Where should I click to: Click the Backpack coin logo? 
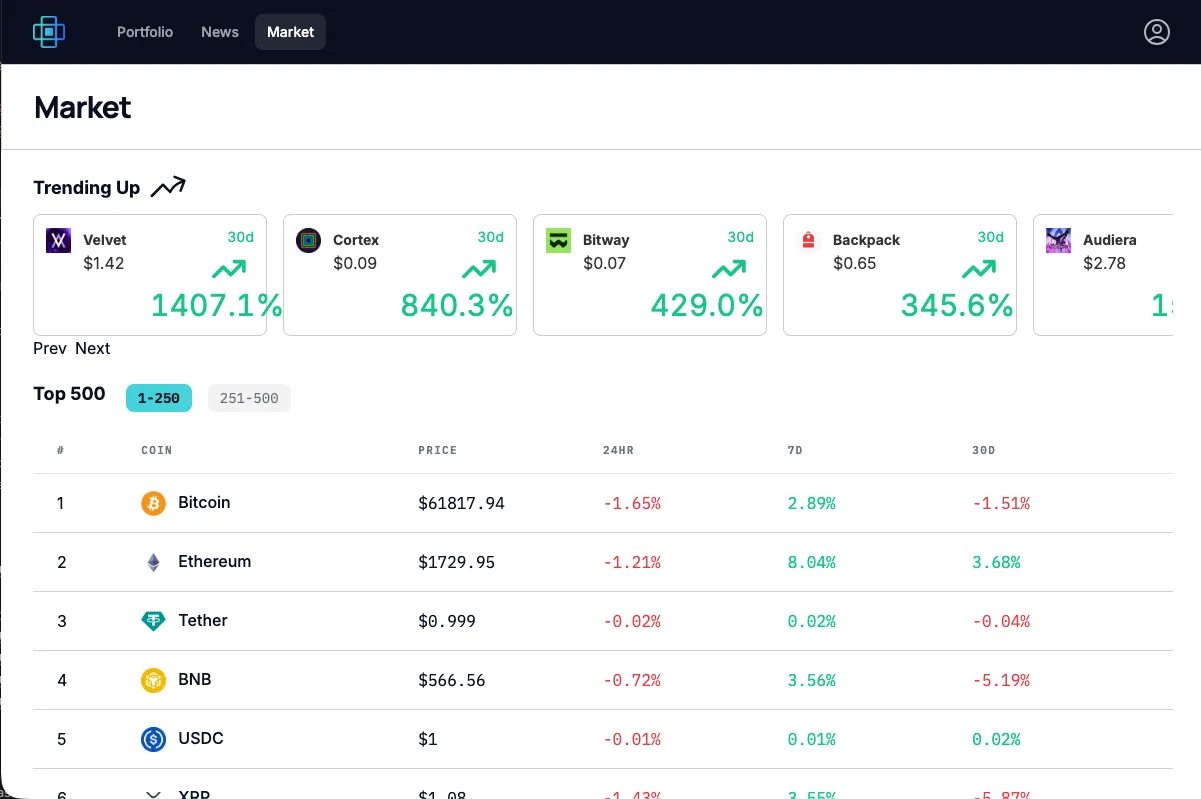[808, 240]
